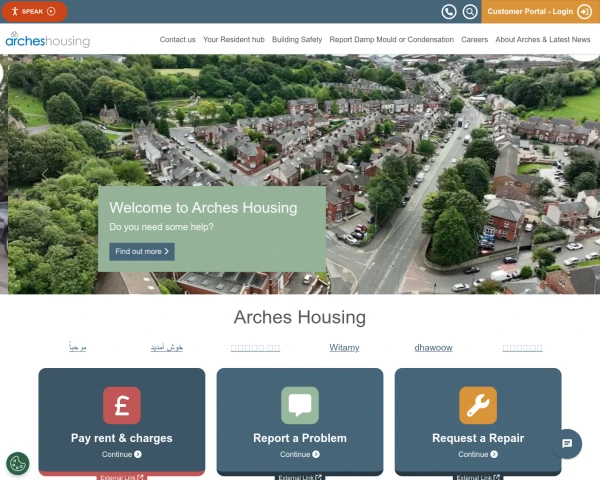Open Report Damp Mould or Condensation
The image size is (600, 480).
click(391, 39)
